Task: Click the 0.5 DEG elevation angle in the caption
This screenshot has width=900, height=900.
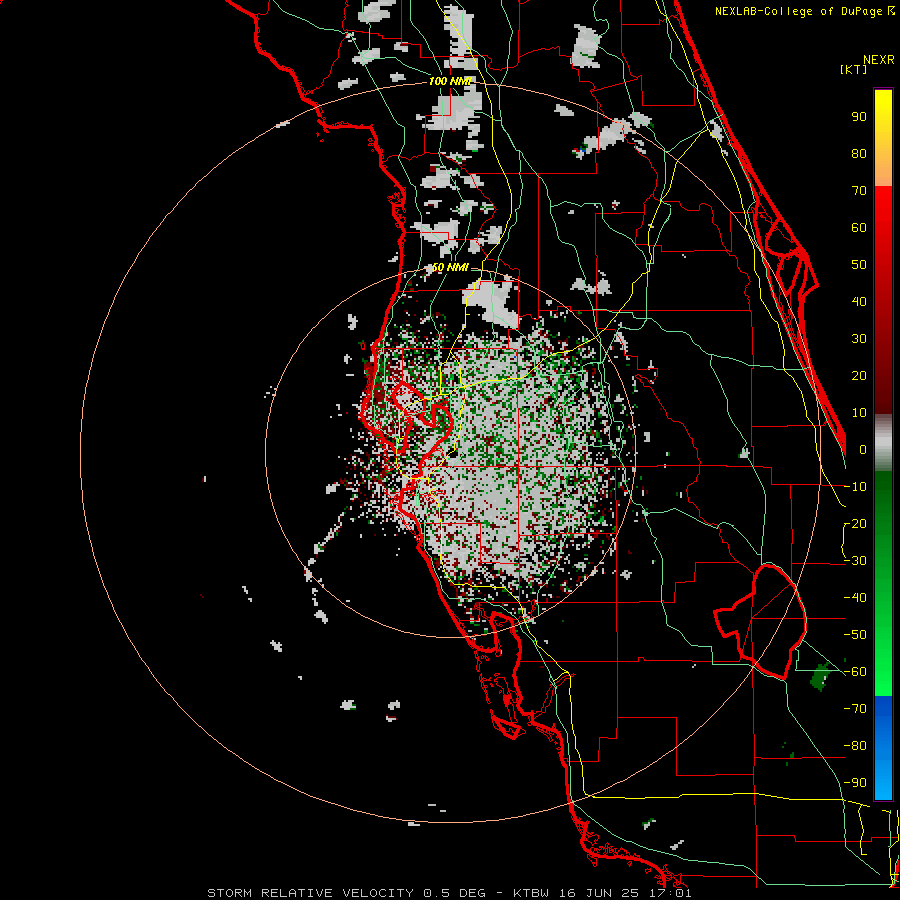Action: click(x=454, y=893)
